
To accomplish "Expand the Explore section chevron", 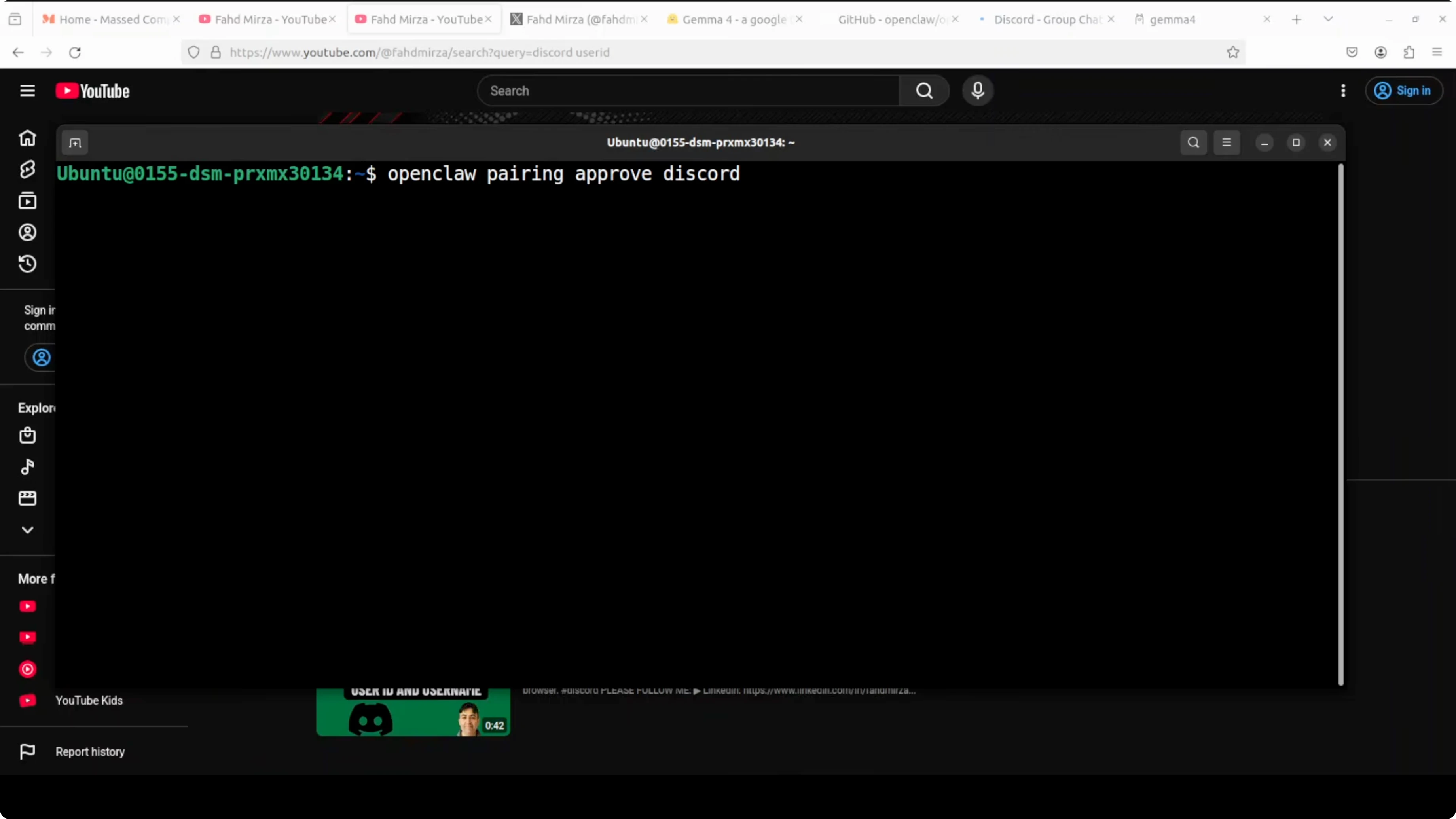I will point(27,530).
